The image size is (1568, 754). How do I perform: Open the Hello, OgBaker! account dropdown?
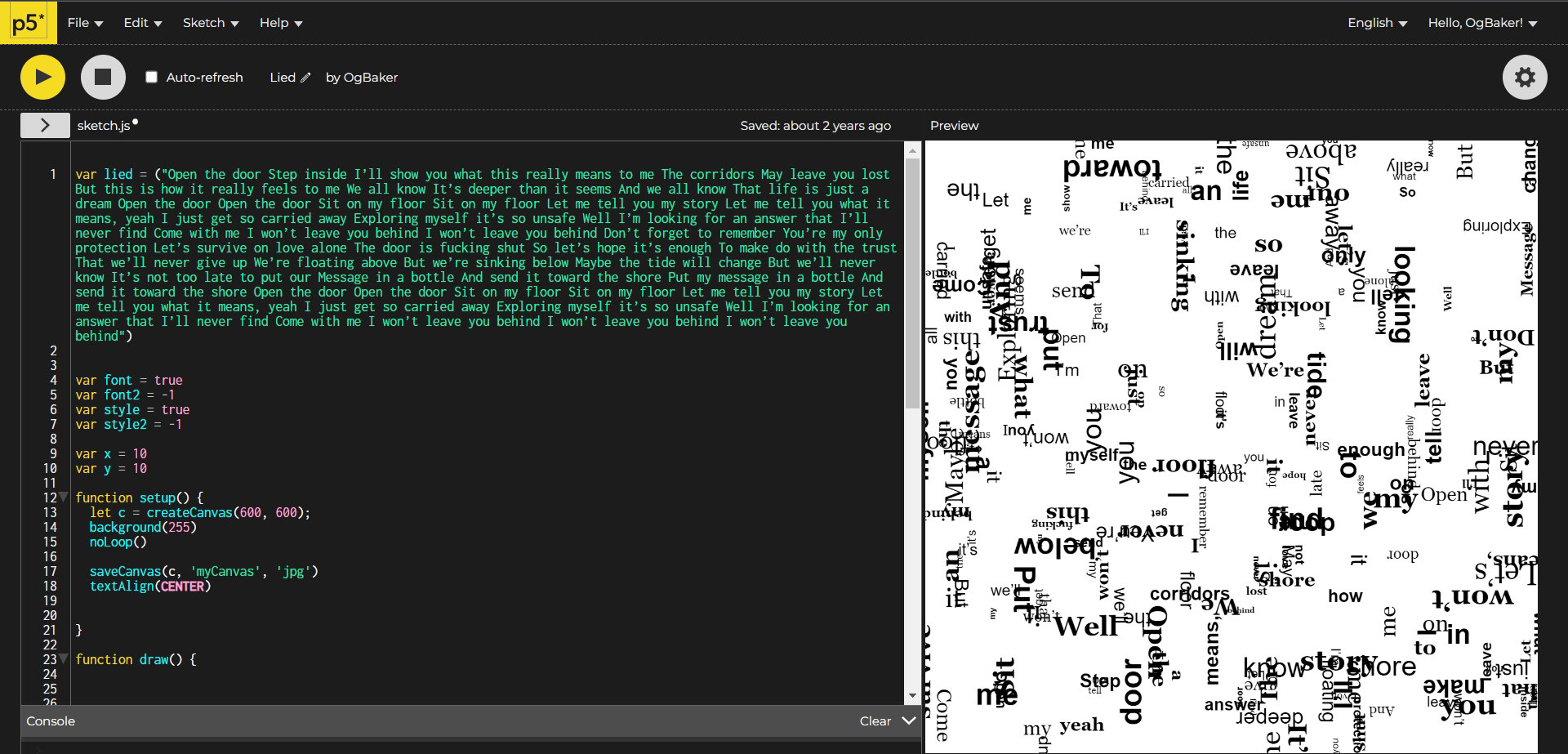(1482, 23)
